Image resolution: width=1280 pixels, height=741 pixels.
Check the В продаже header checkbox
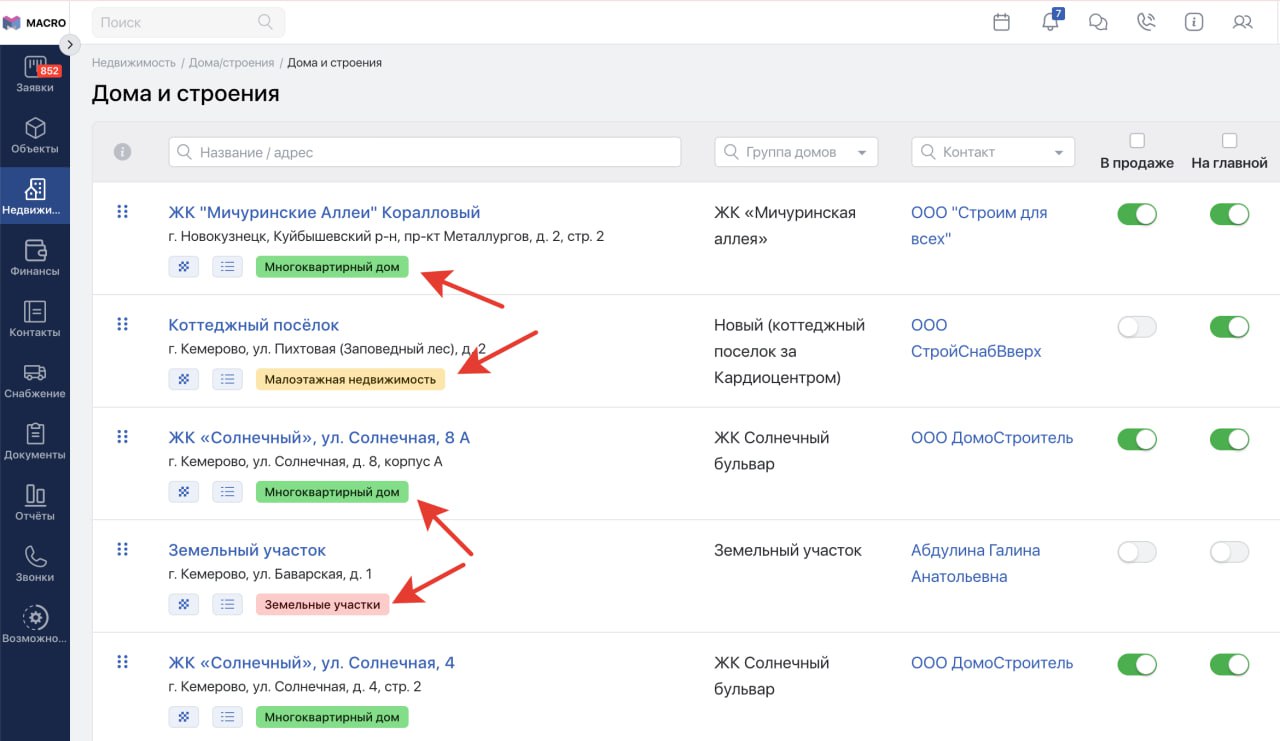(1136, 141)
